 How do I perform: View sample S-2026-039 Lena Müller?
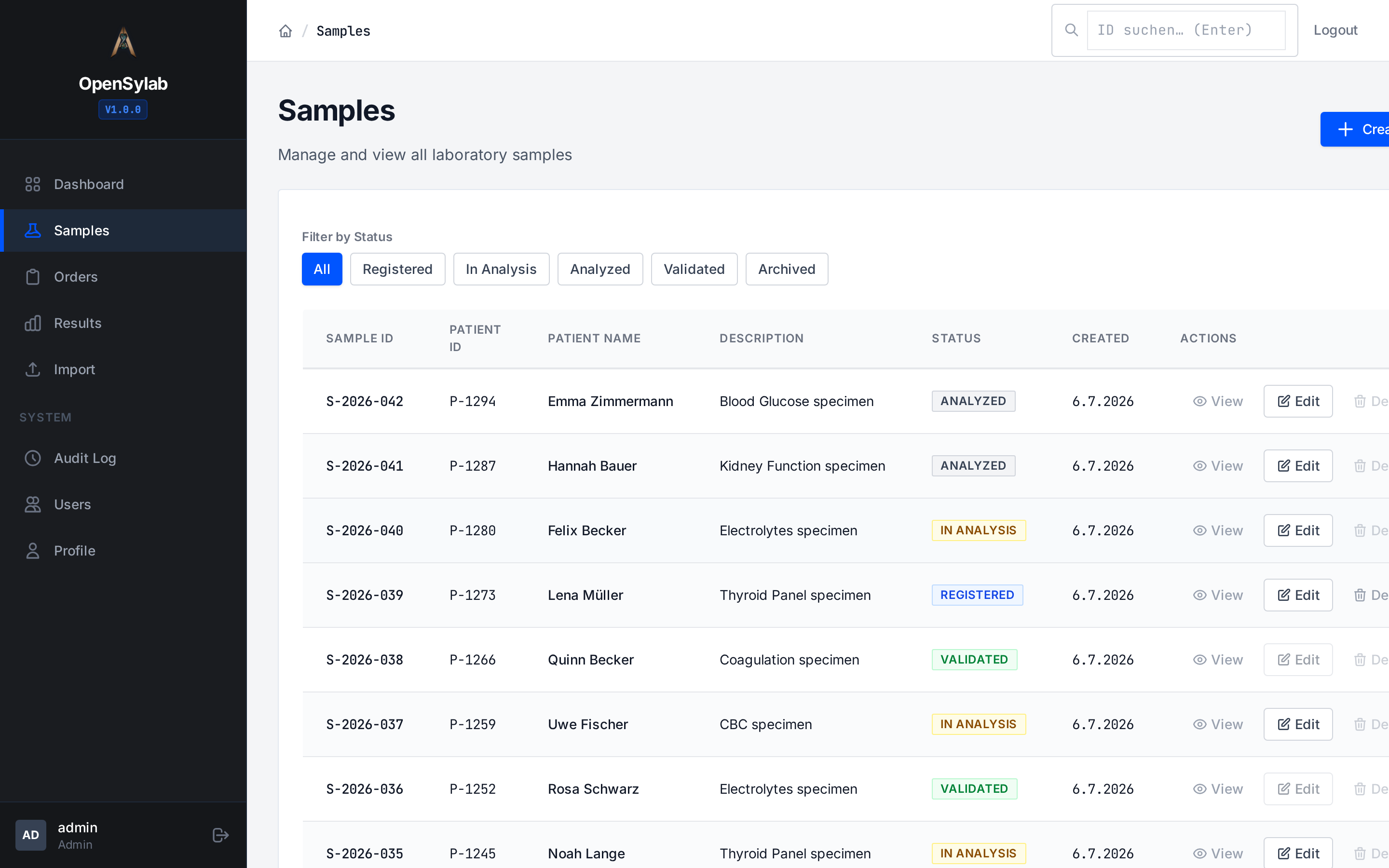tap(1217, 595)
